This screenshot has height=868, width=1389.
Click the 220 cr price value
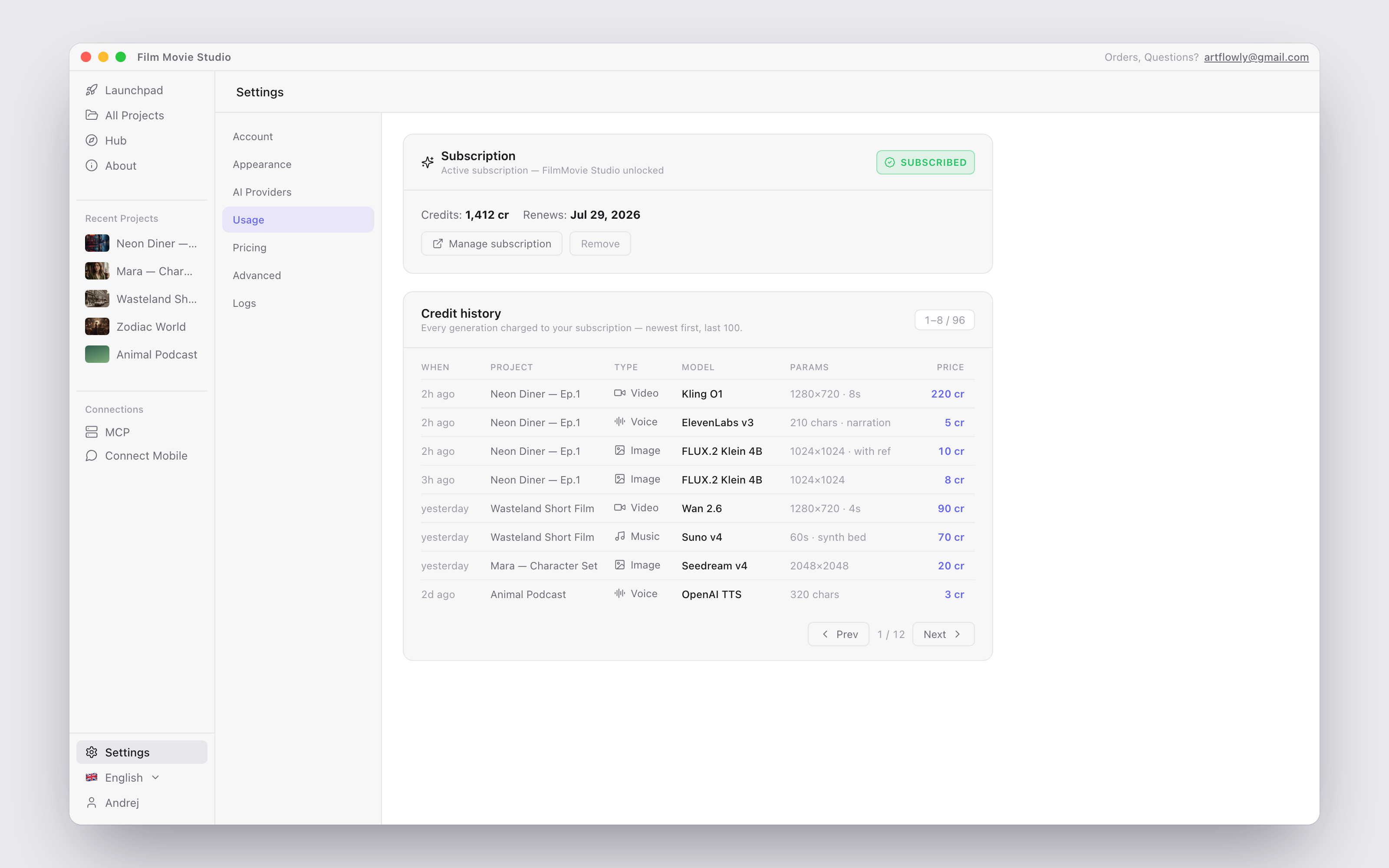947,394
